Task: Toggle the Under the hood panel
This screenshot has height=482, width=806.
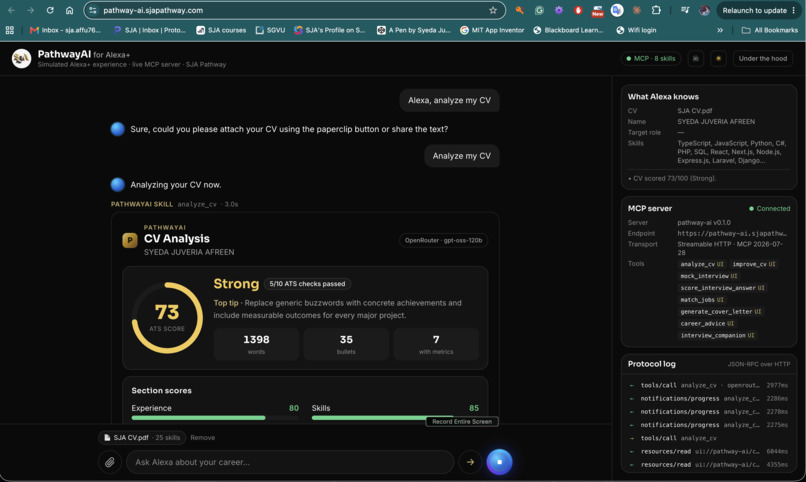Action: (x=762, y=59)
